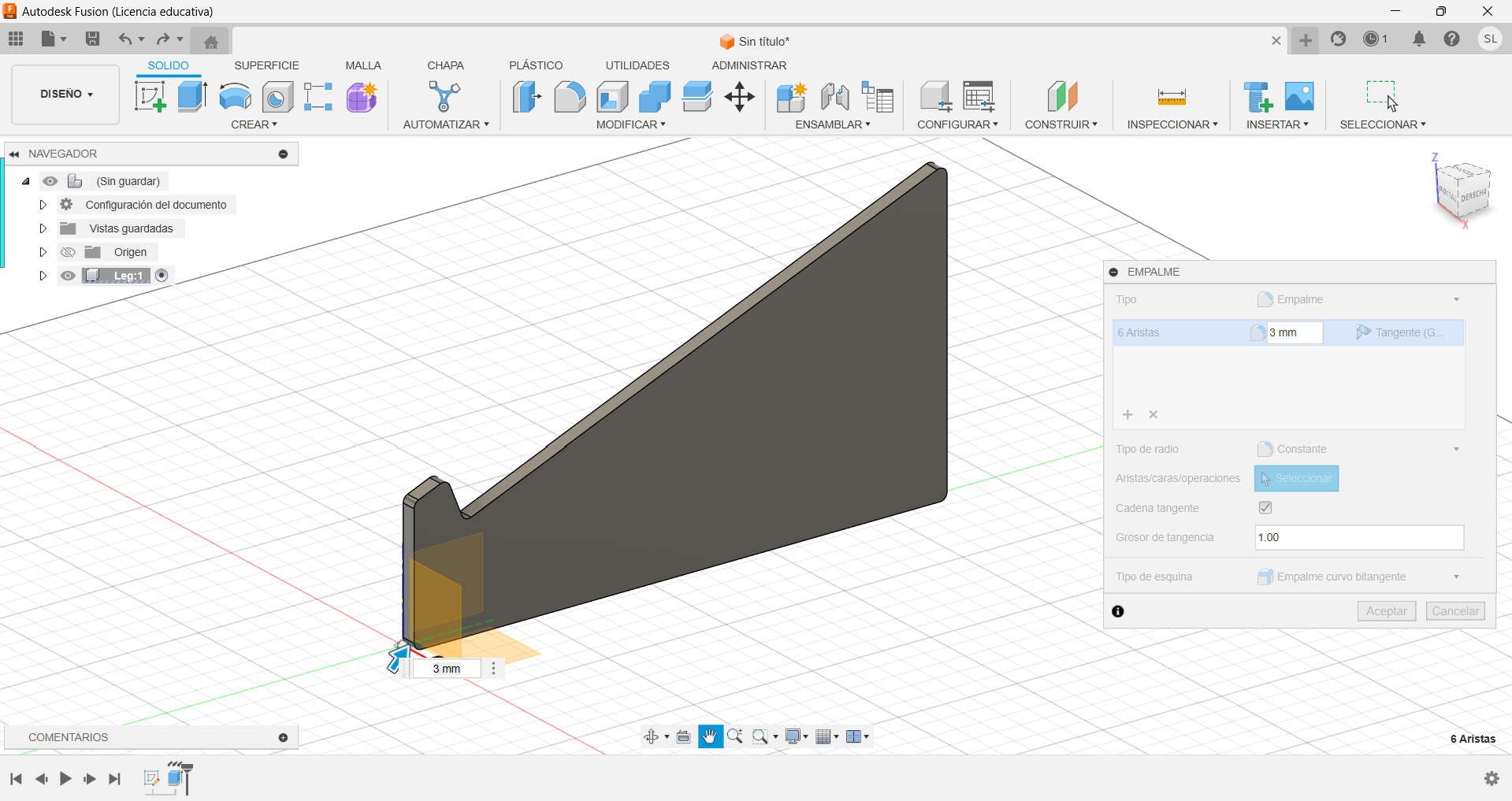Open a new design tab with plus
Image resolution: width=1512 pixels, height=801 pixels.
pyautogui.click(x=1306, y=40)
